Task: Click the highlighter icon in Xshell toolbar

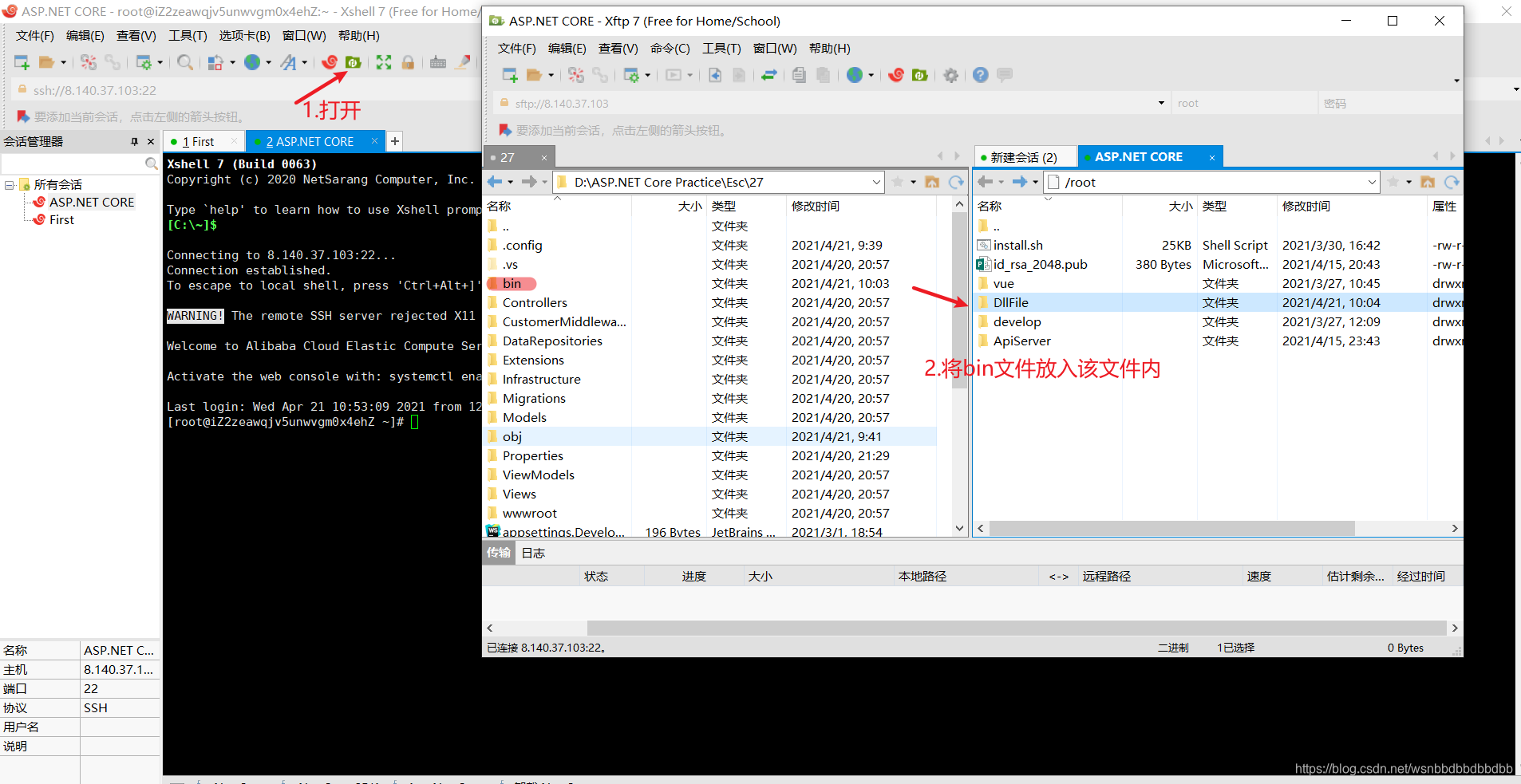Action: tap(462, 62)
